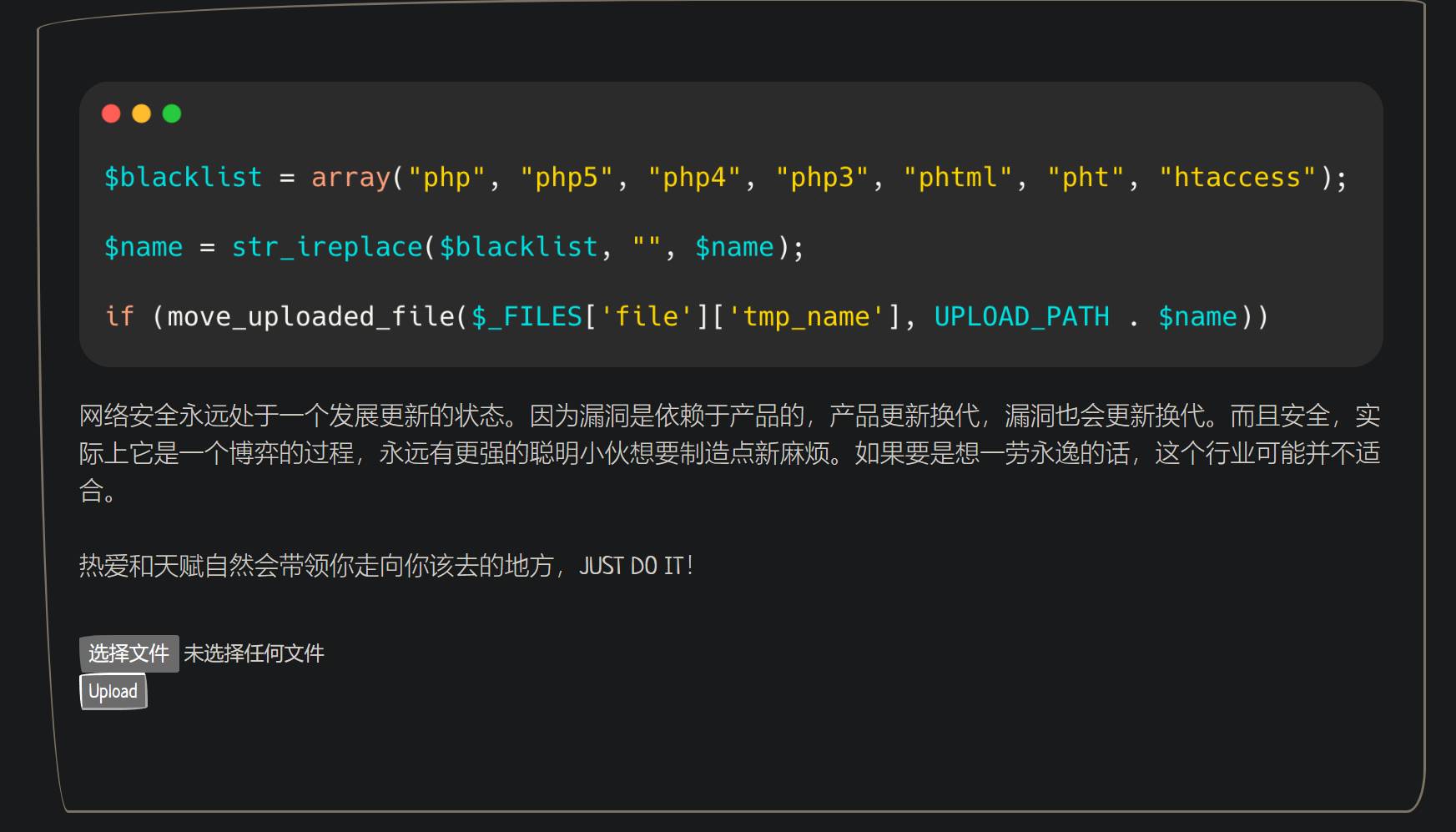This screenshot has width=1456, height=832.
Task: Click the 选择文件 choose file button
Action: (x=129, y=653)
